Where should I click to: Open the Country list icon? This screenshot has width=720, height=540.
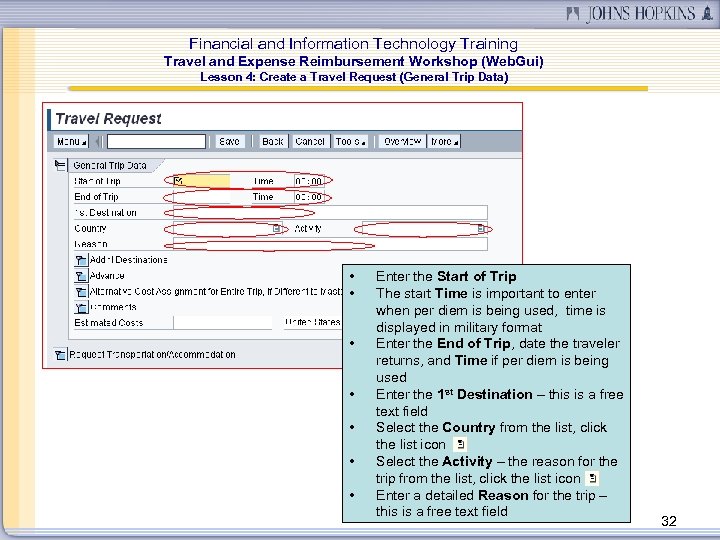[x=277, y=228]
